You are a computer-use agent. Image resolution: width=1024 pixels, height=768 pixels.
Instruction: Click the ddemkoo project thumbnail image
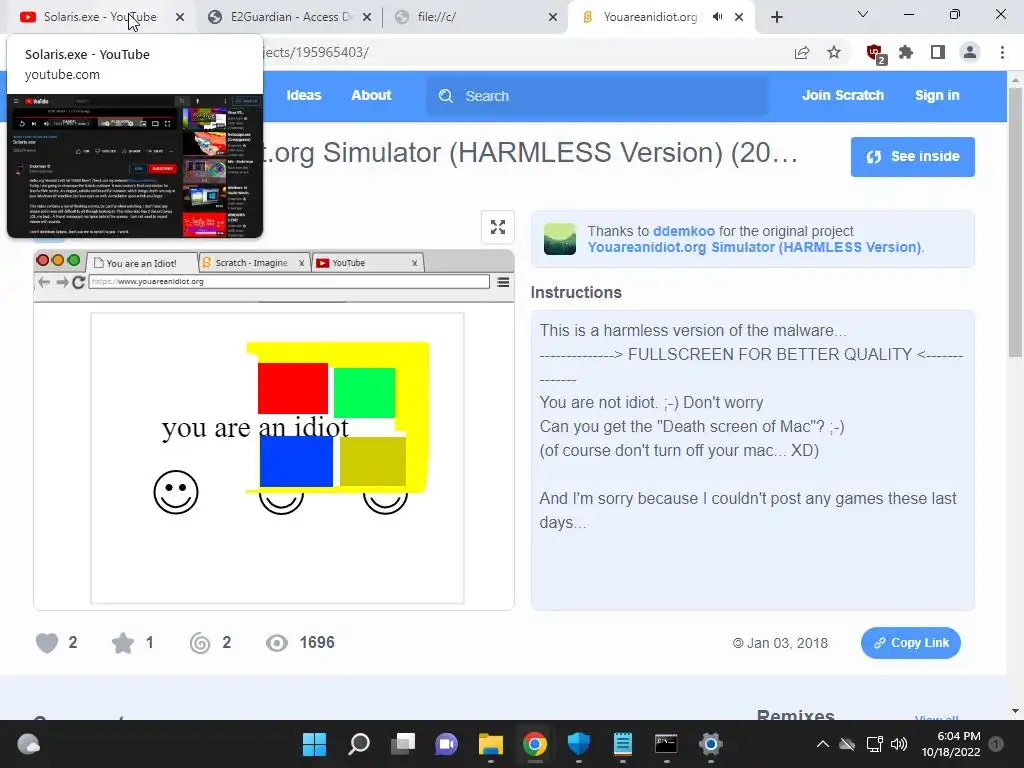coord(560,239)
